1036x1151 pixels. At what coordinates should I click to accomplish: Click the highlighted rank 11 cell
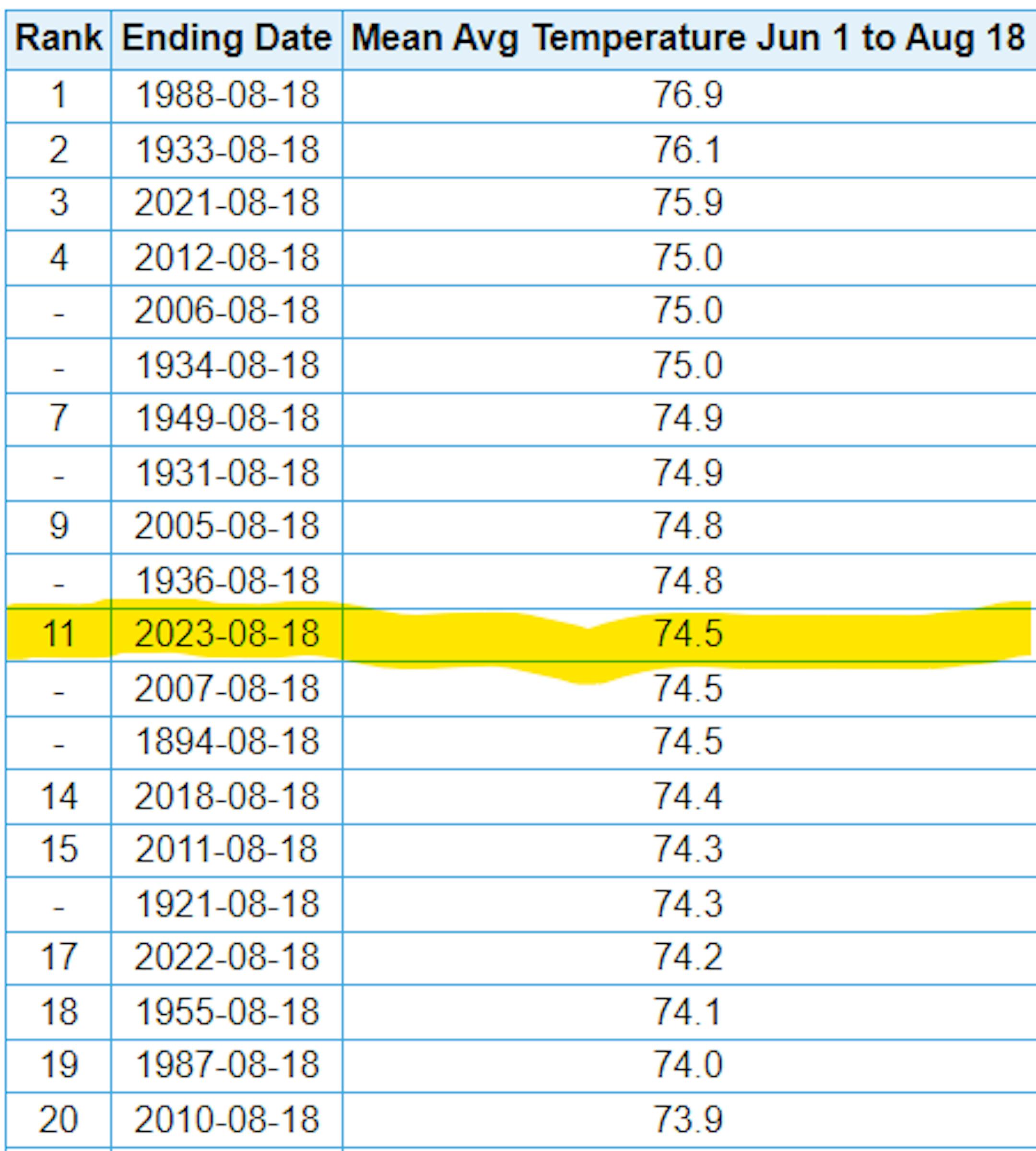point(58,634)
